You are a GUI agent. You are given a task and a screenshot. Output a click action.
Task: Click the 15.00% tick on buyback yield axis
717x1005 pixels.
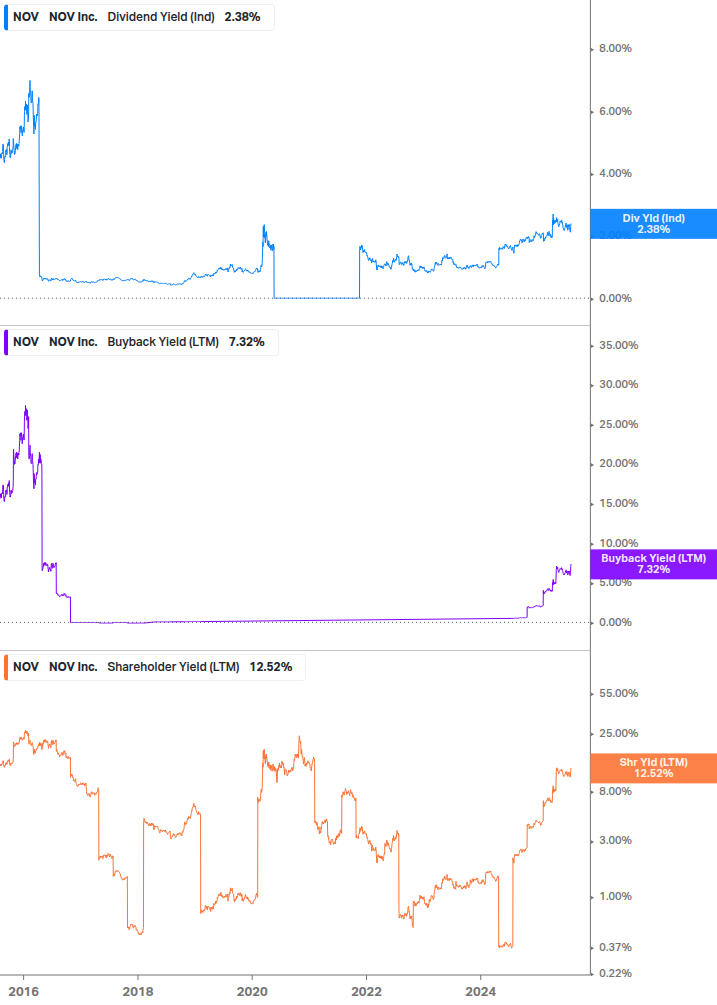tap(618, 503)
